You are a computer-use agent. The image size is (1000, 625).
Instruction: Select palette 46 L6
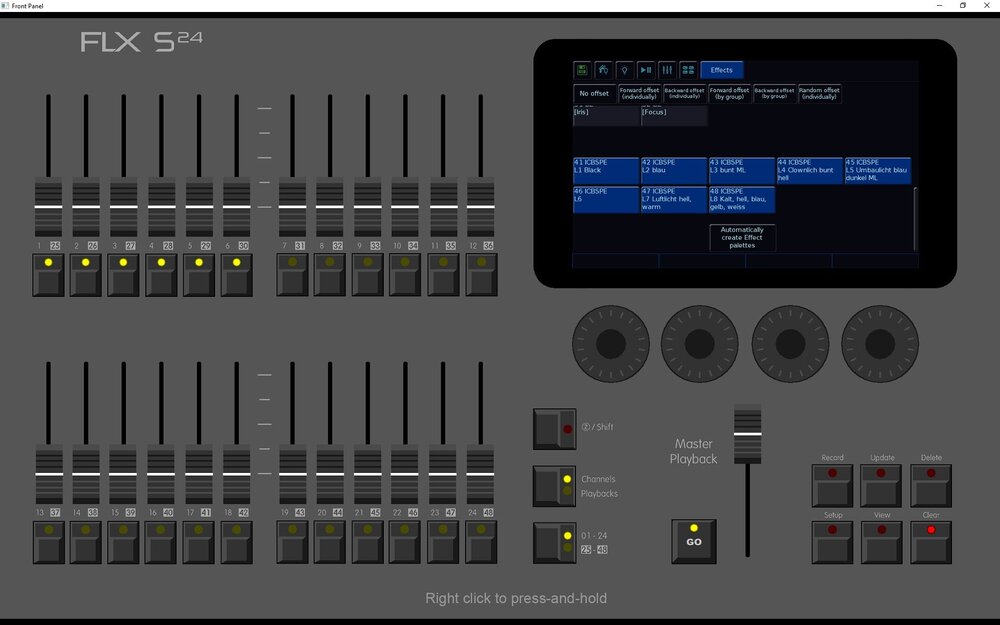point(606,200)
